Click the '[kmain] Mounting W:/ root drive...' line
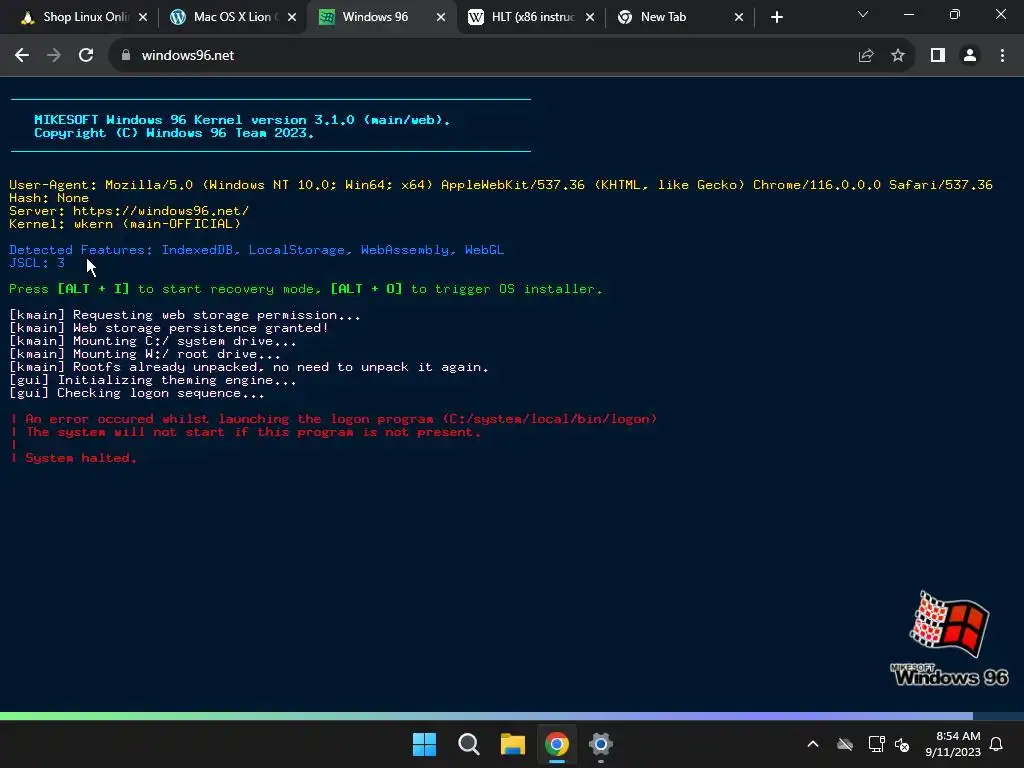The image size is (1024, 768). tap(144, 354)
